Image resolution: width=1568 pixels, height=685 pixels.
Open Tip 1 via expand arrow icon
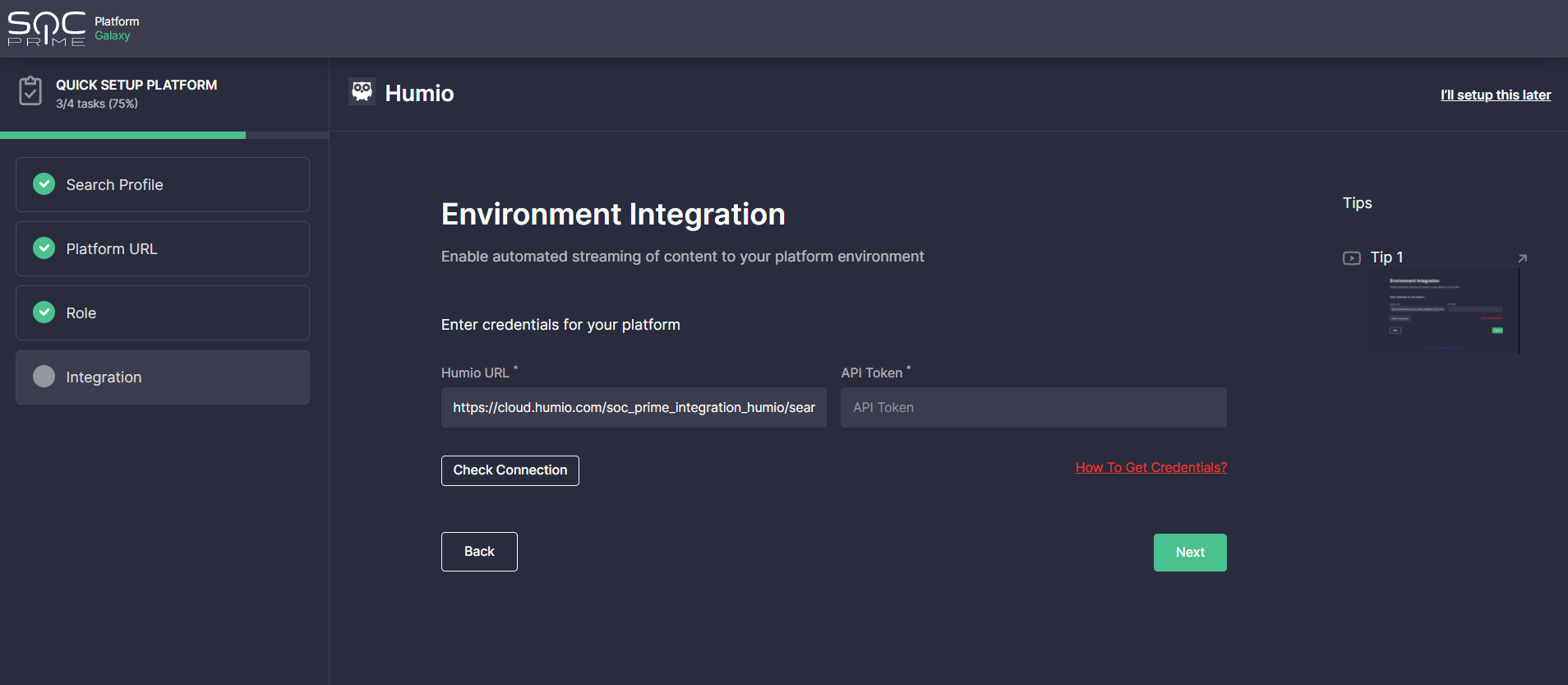coord(1522,258)
